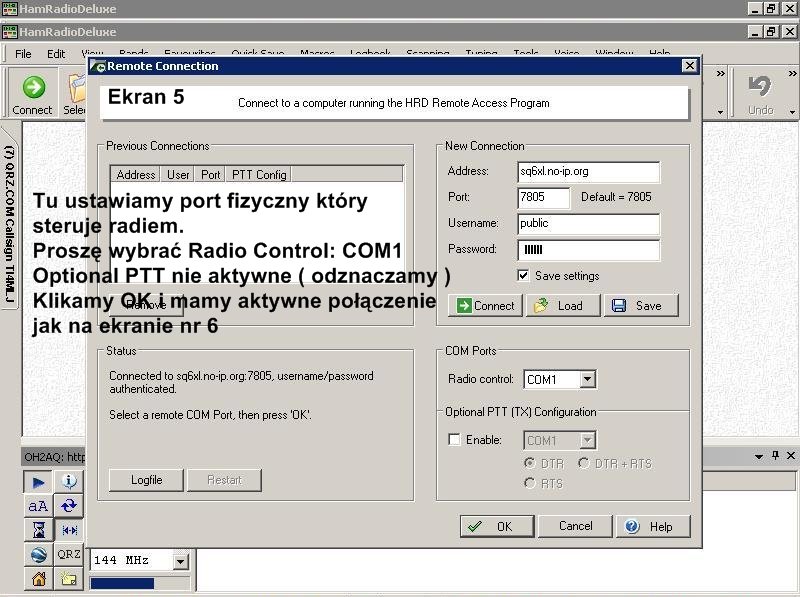The height and width of the screenshot is (597, 800).
Task: Click the hourglass icon
Action: tap(38, 530)
